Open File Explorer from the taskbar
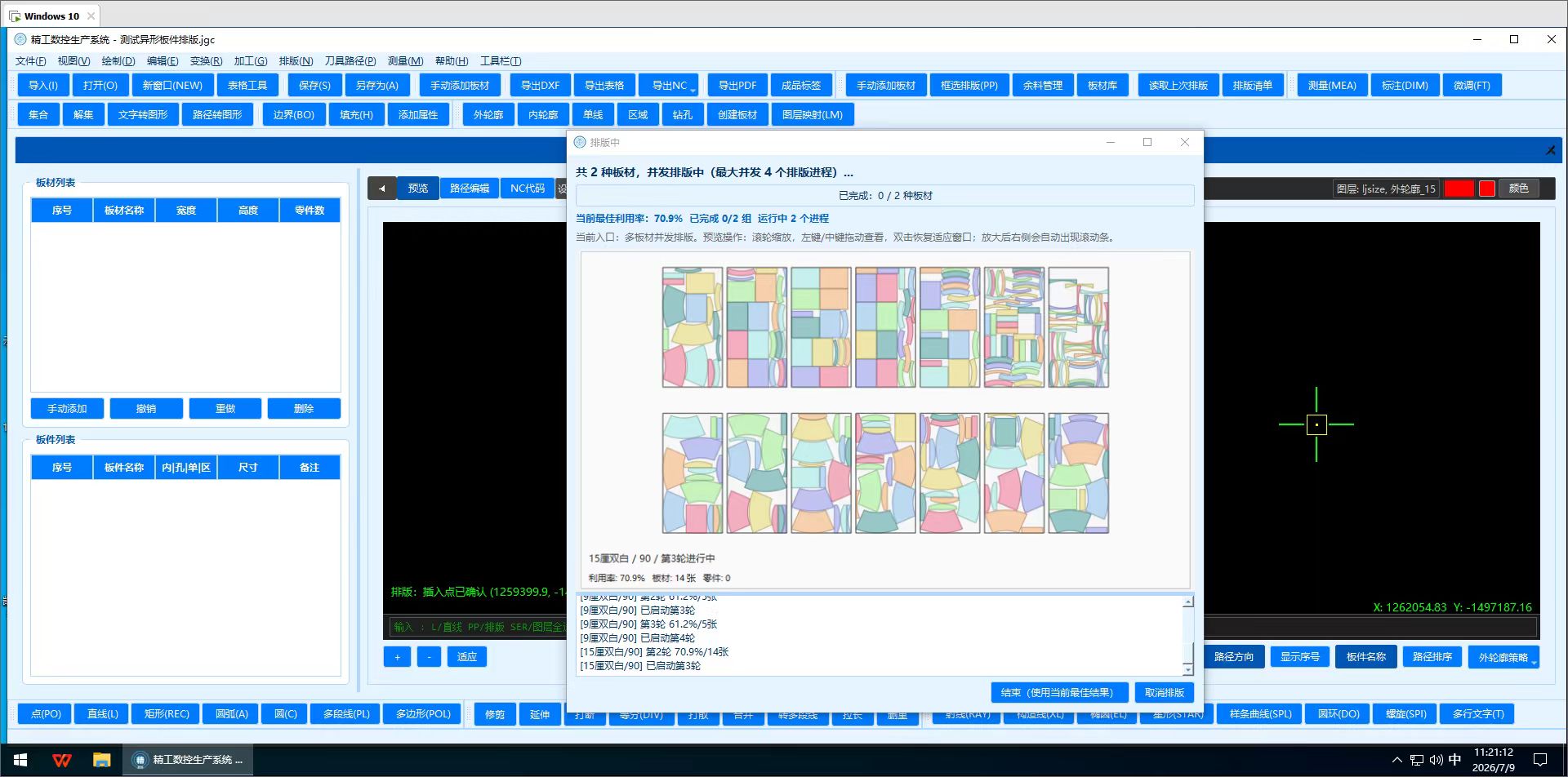Viewport: 1568px width, 777px height. [x=101, y=760]
